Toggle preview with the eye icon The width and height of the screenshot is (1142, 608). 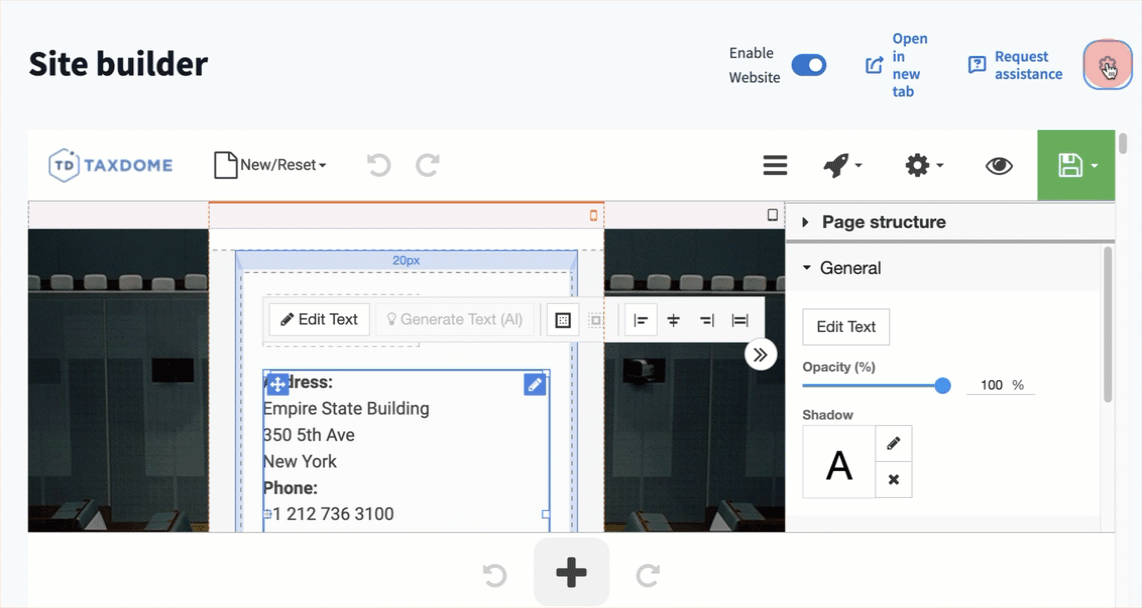pyautogui.click(x=998, y=165)
